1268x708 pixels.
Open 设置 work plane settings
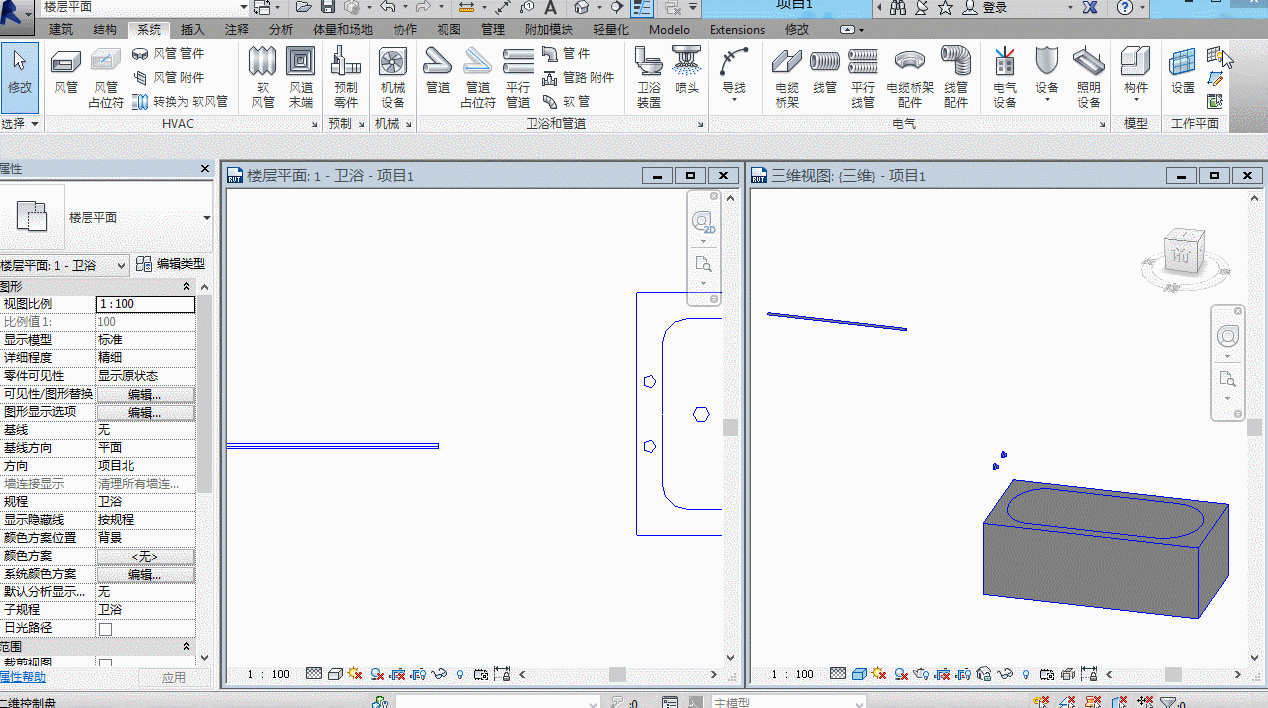(1183, 71)
